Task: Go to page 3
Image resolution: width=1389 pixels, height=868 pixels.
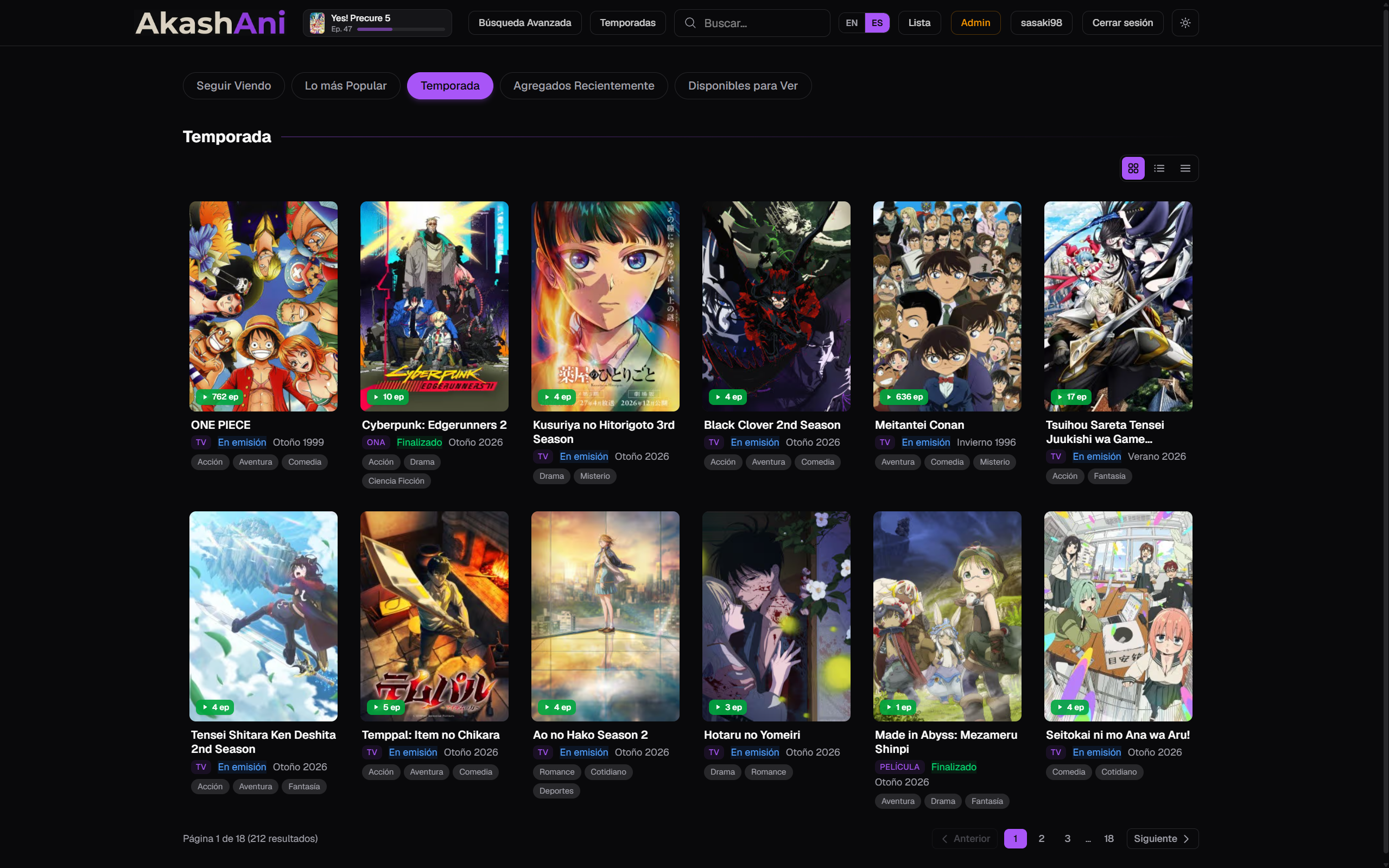Action: pos(1068,839)
